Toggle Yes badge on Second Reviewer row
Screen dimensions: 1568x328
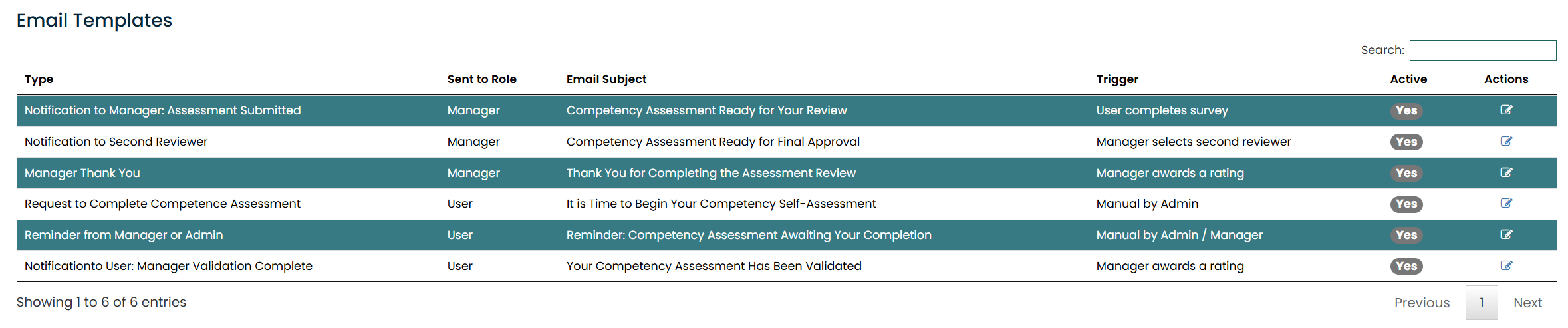1406,142
